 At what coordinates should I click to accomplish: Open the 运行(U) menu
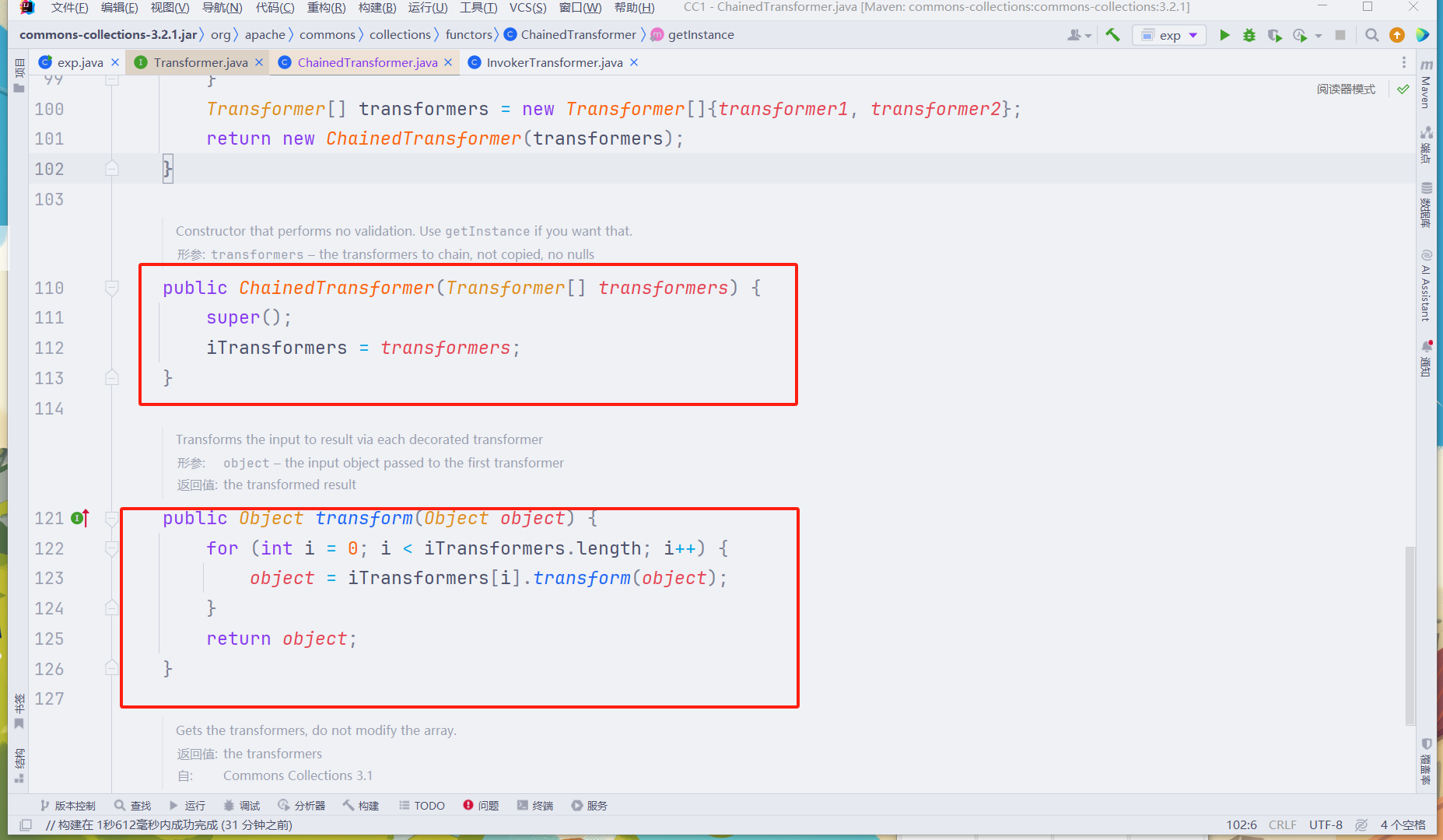pyautogui.click(x=426, y=8)
